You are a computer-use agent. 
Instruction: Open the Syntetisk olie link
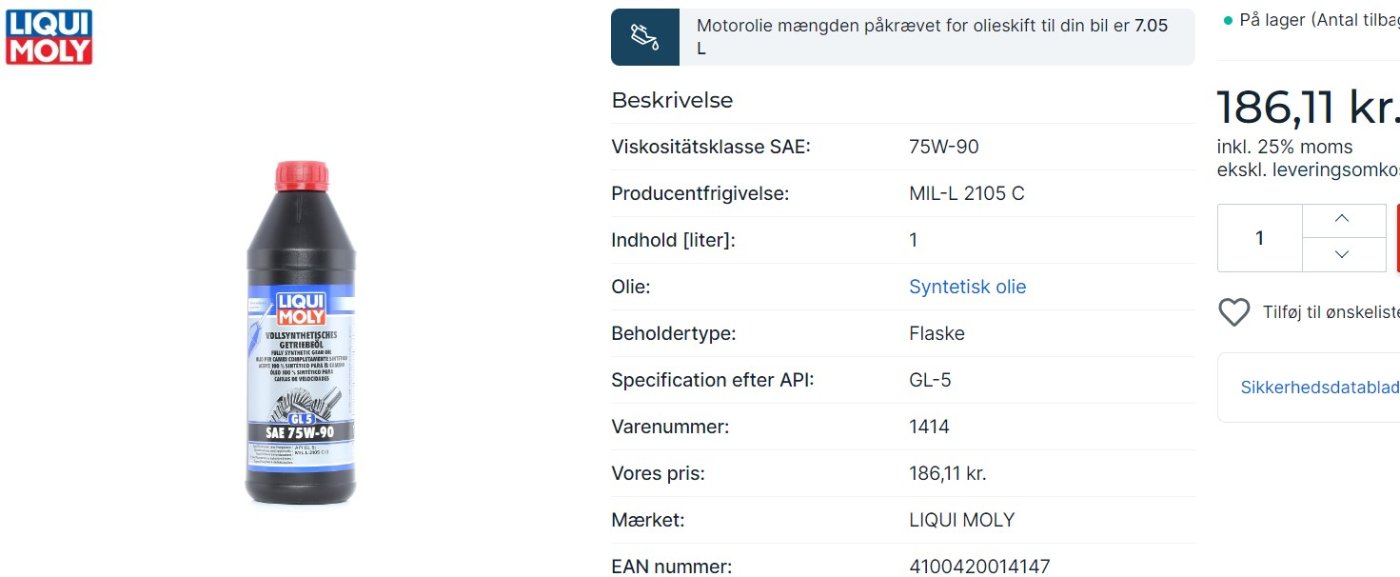(x=967, y=287)
